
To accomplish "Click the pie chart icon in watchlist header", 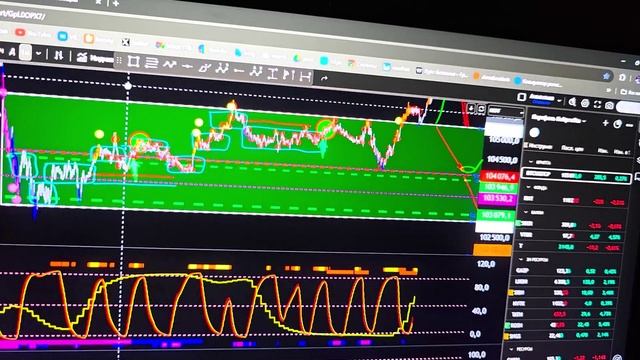I will click(x=618, y=124).
